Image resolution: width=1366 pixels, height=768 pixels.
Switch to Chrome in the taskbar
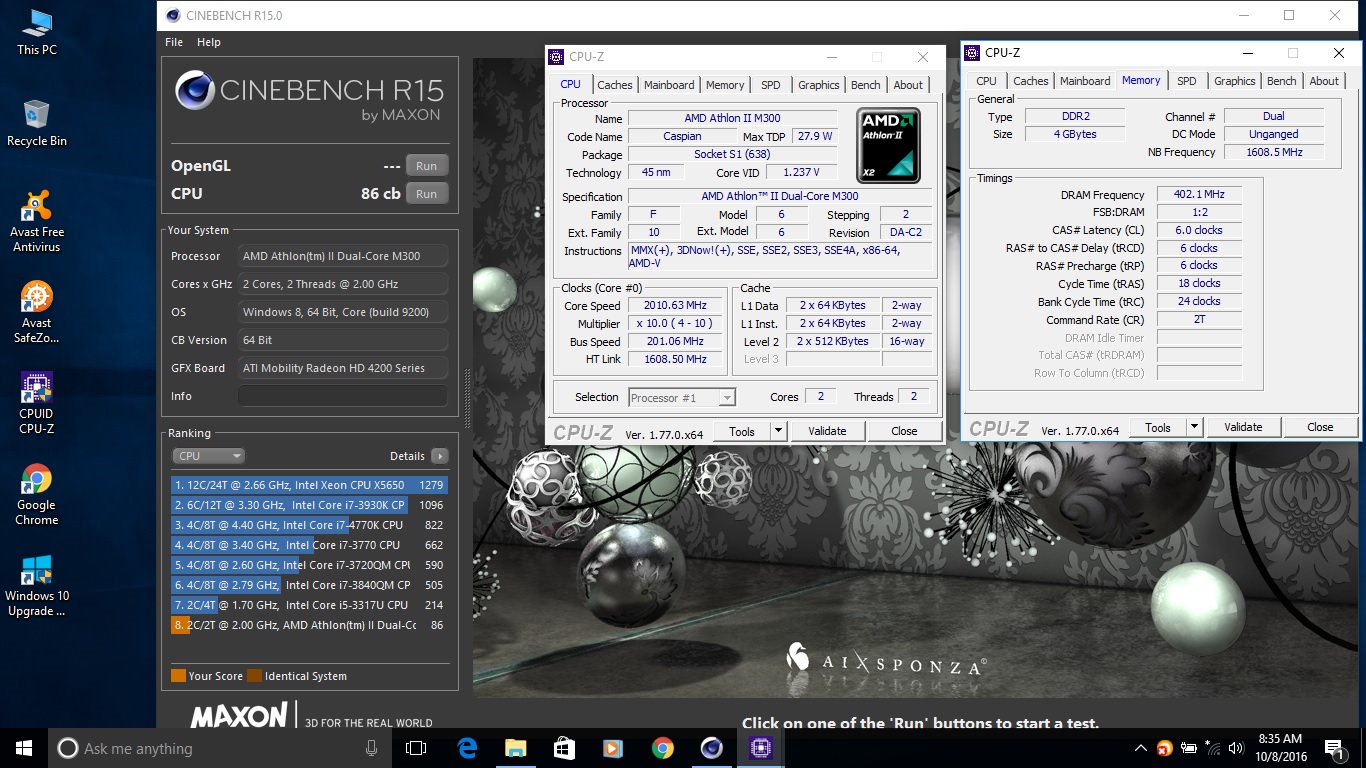(662, 748)
